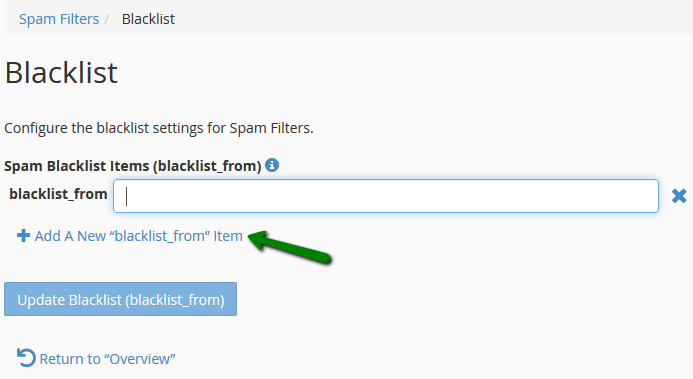Click the text cursor inside the input field
Viewport: 693px width, 379px height.
coord(126,196)
